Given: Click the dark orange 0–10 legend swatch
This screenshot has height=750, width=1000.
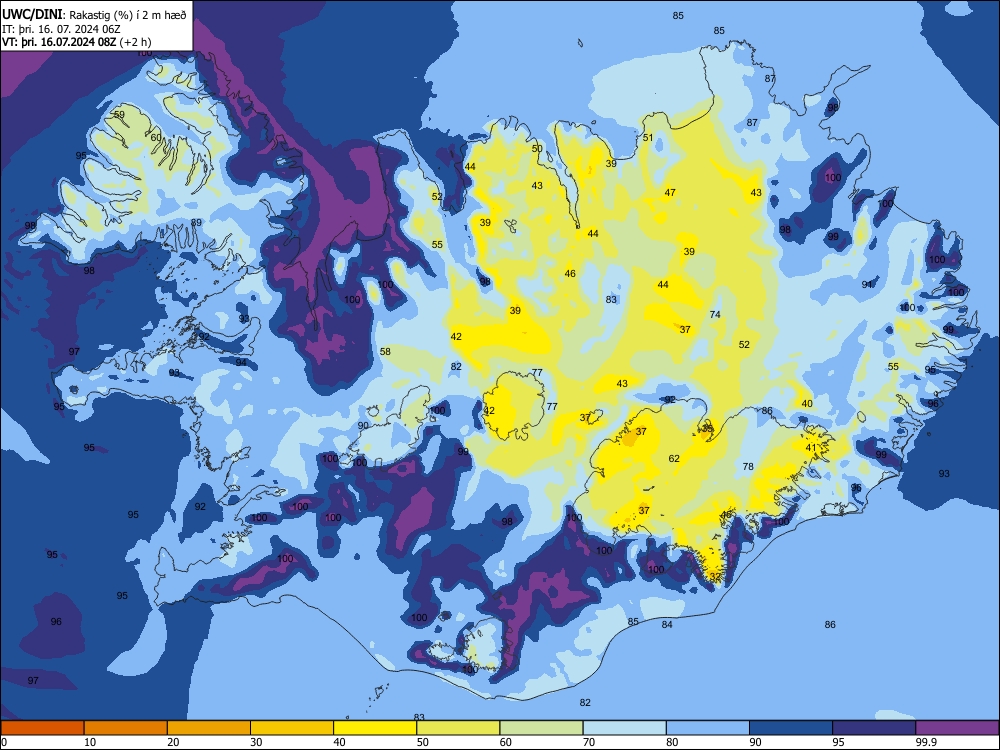Looking at the screenshot, I should [42, 728].
